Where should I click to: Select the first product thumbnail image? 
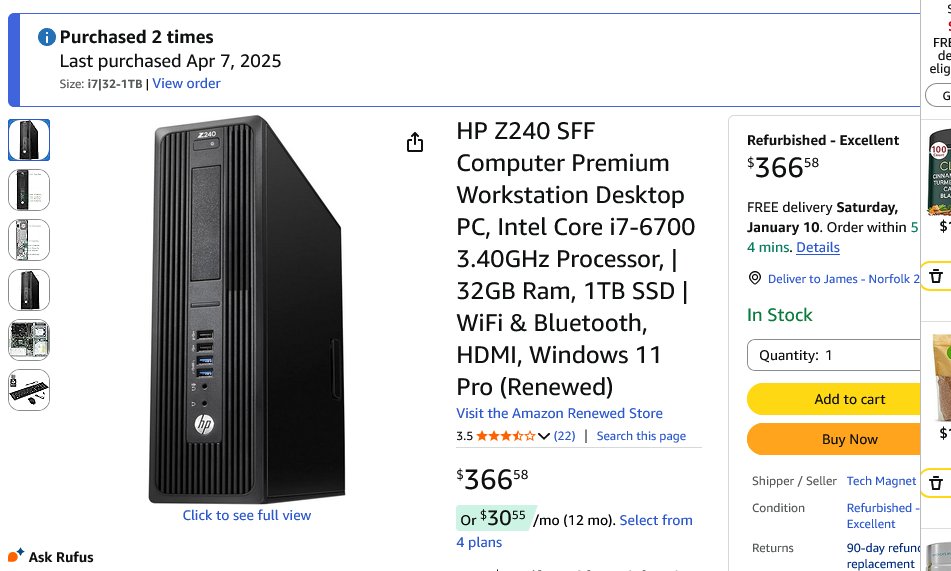point(29,140)
